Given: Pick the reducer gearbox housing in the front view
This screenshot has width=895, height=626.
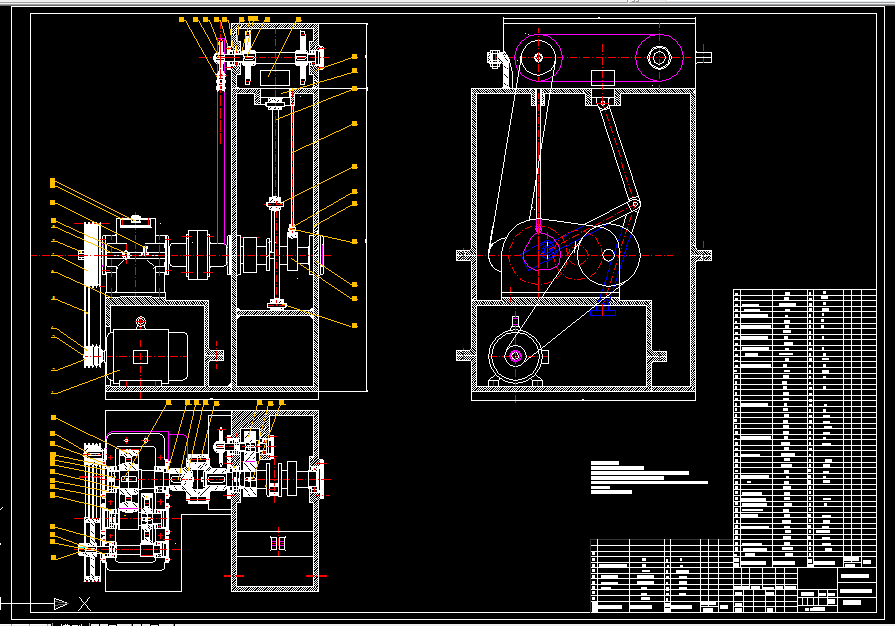Looking at the screenshot, I should pos(136,258).
